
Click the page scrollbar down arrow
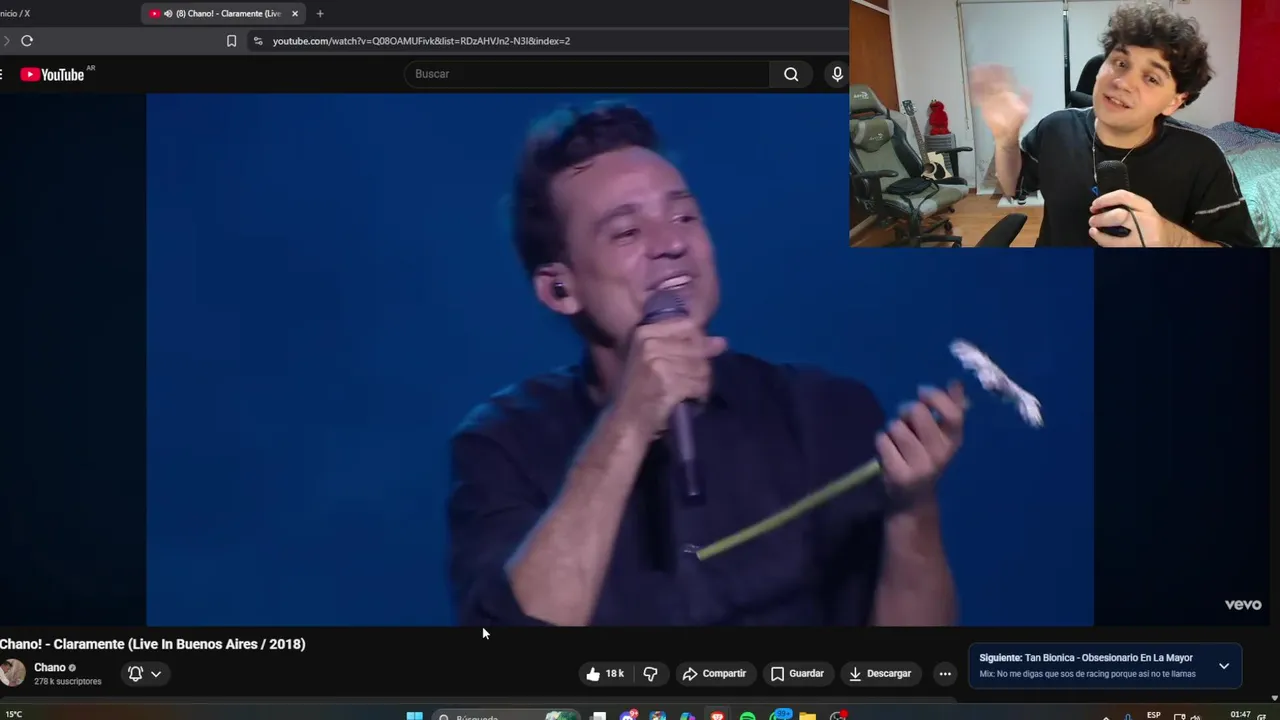pyautogui.click(x=1274, y=698)
